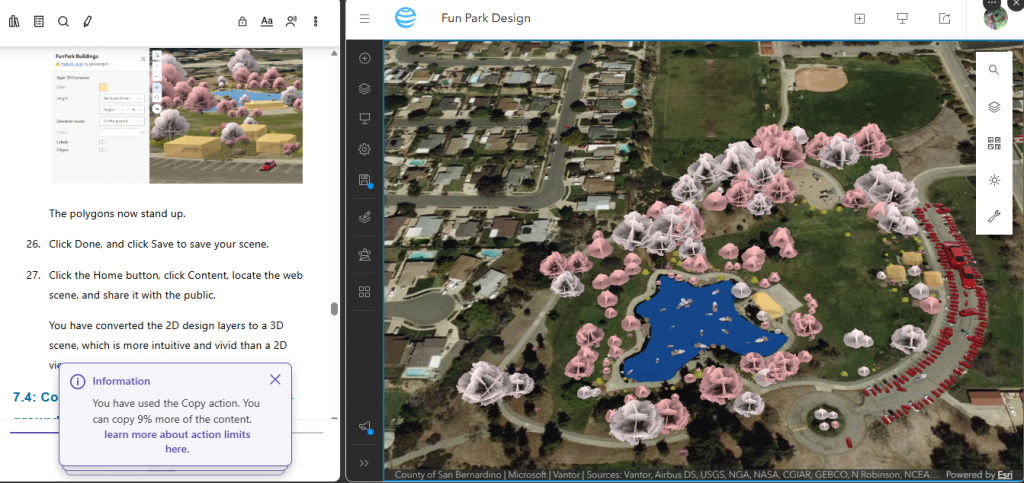Viewport: 1024px width, 483px height.
Task: Open the hamburger menu beside the ArcGIS logo
Action: click(x=365, y=18)
